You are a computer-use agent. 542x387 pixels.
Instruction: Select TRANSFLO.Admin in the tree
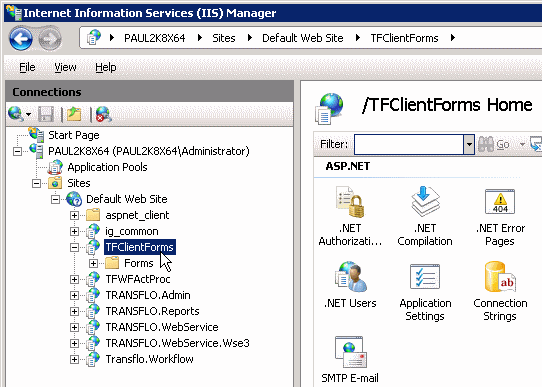[x=148, y=295]
